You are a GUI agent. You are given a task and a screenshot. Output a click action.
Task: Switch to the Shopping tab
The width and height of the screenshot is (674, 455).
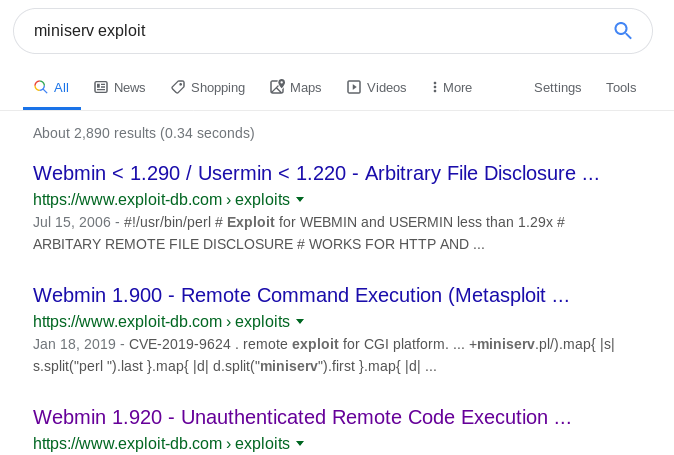[208, 88]
